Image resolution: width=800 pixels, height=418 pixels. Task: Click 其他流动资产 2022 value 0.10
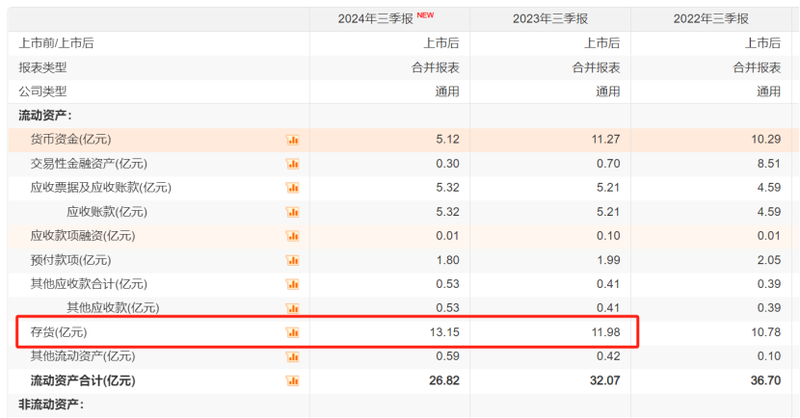pos(769,356)
